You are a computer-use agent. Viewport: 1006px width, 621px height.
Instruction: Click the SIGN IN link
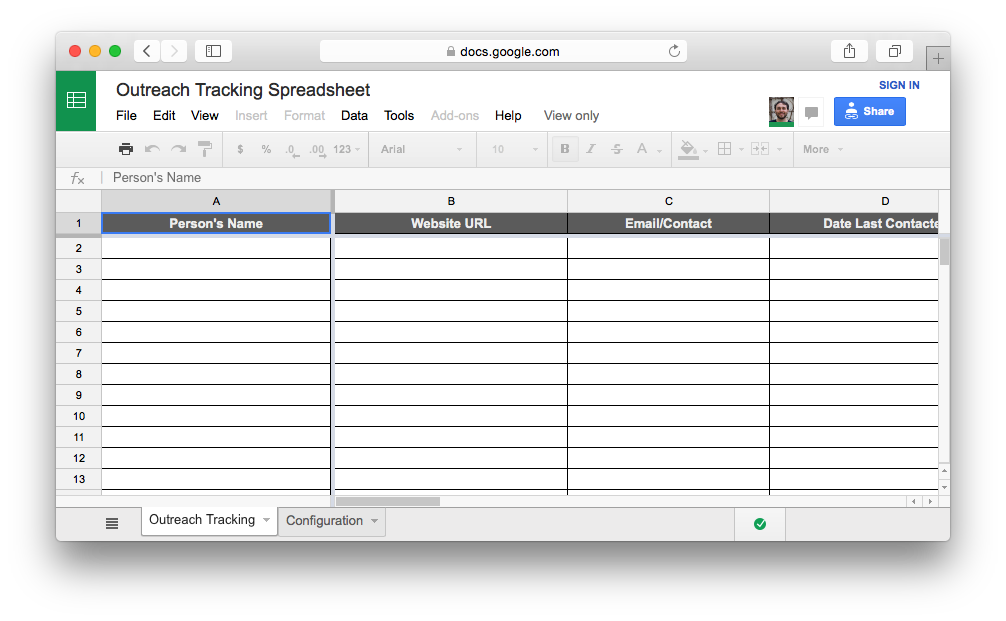pos(898,85)
